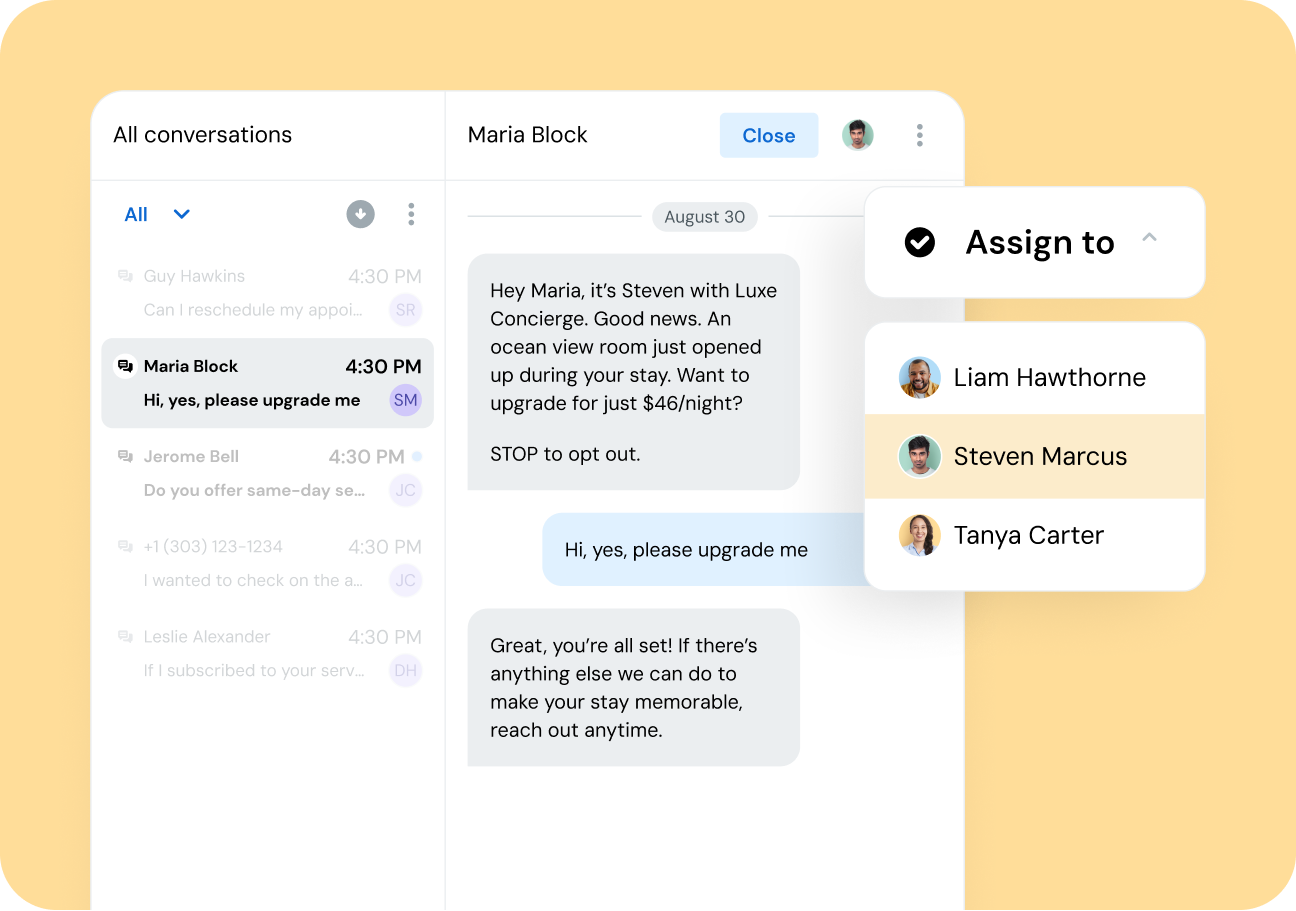Assign the conversation to Tanya Carter
This screenshot has height=911, width=1296.
[1028, 535]
